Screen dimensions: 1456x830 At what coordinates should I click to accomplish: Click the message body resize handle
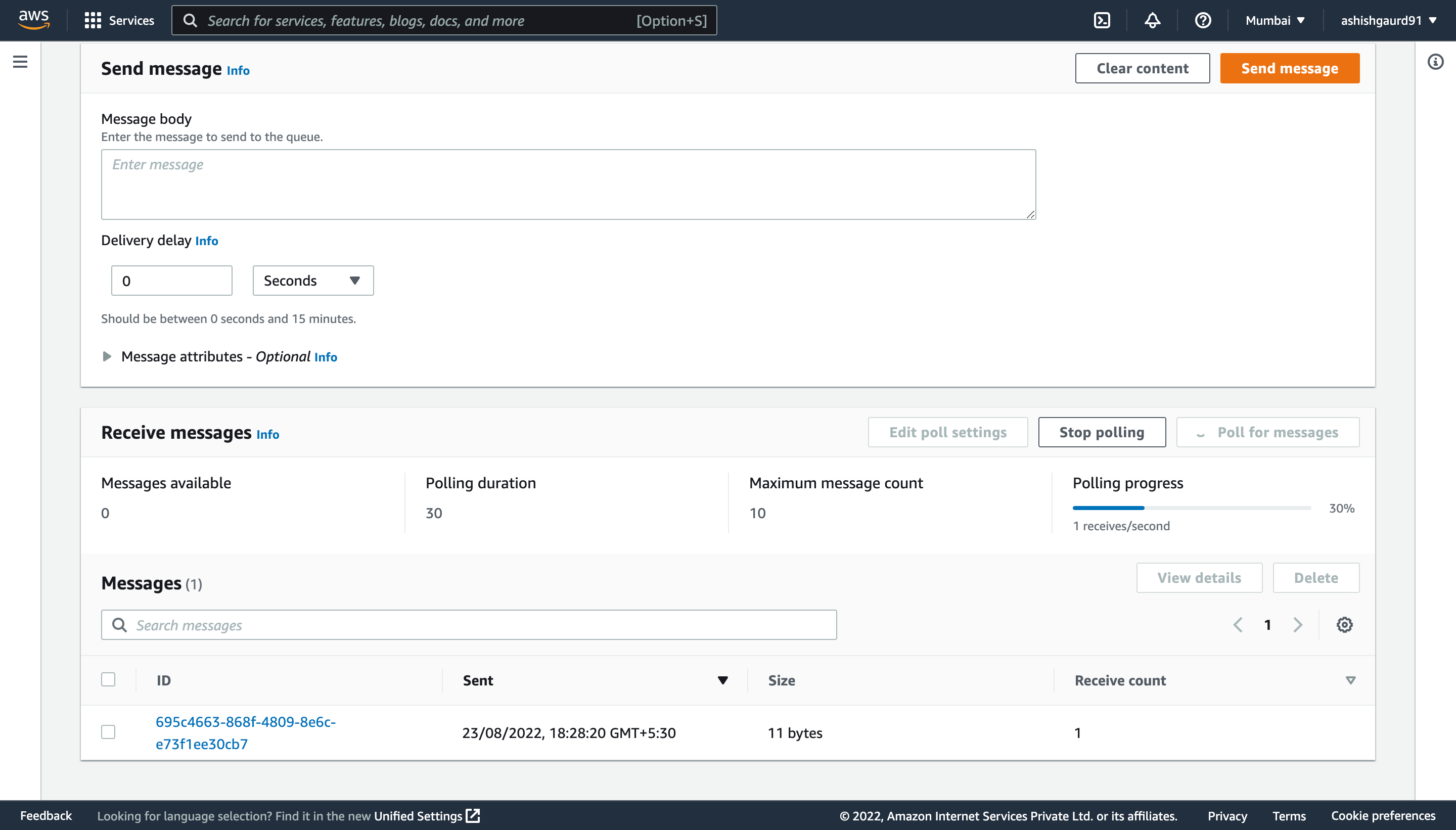click(1030, 214)
